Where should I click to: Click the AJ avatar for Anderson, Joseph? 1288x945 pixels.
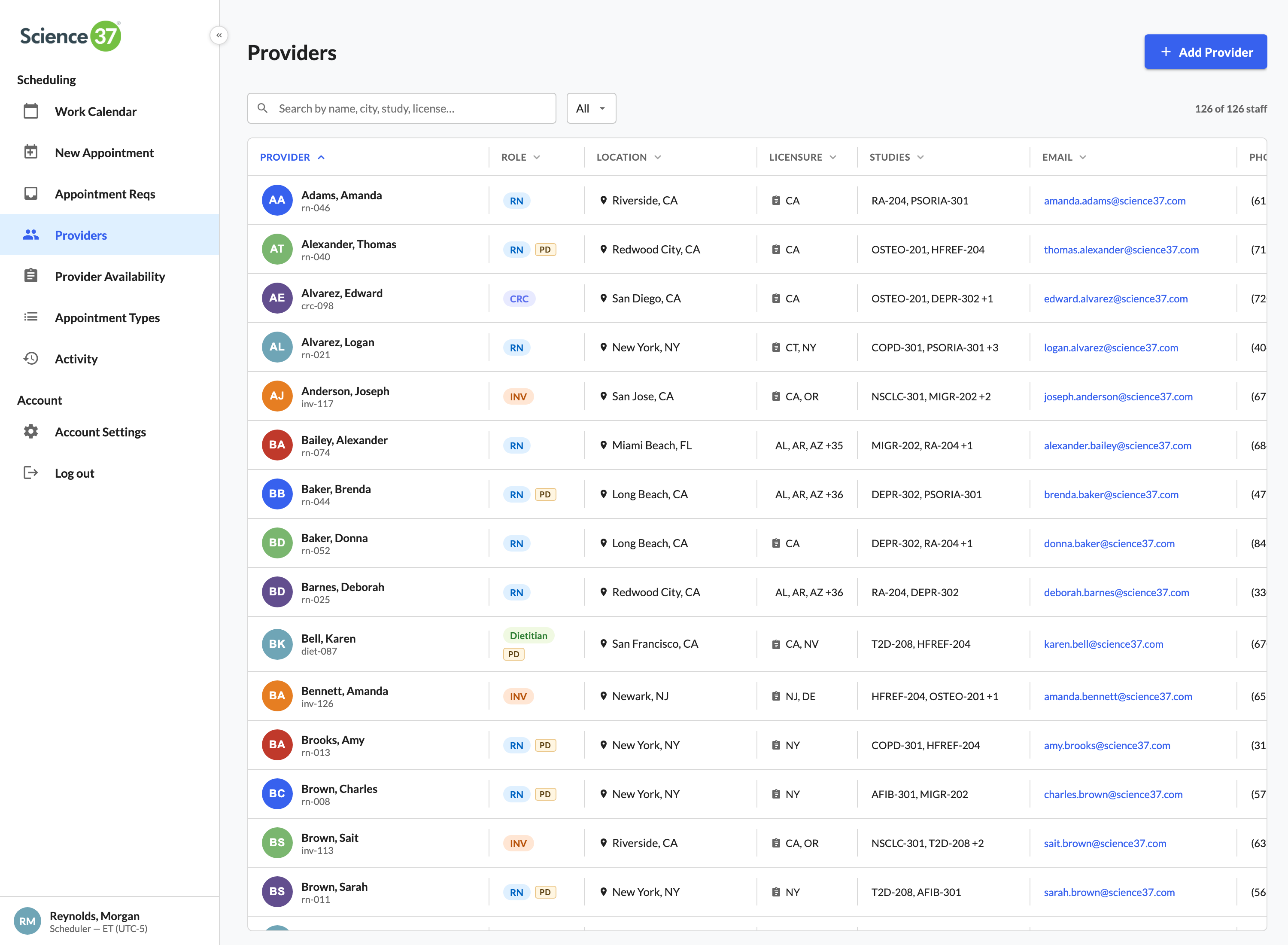[277, 396]
